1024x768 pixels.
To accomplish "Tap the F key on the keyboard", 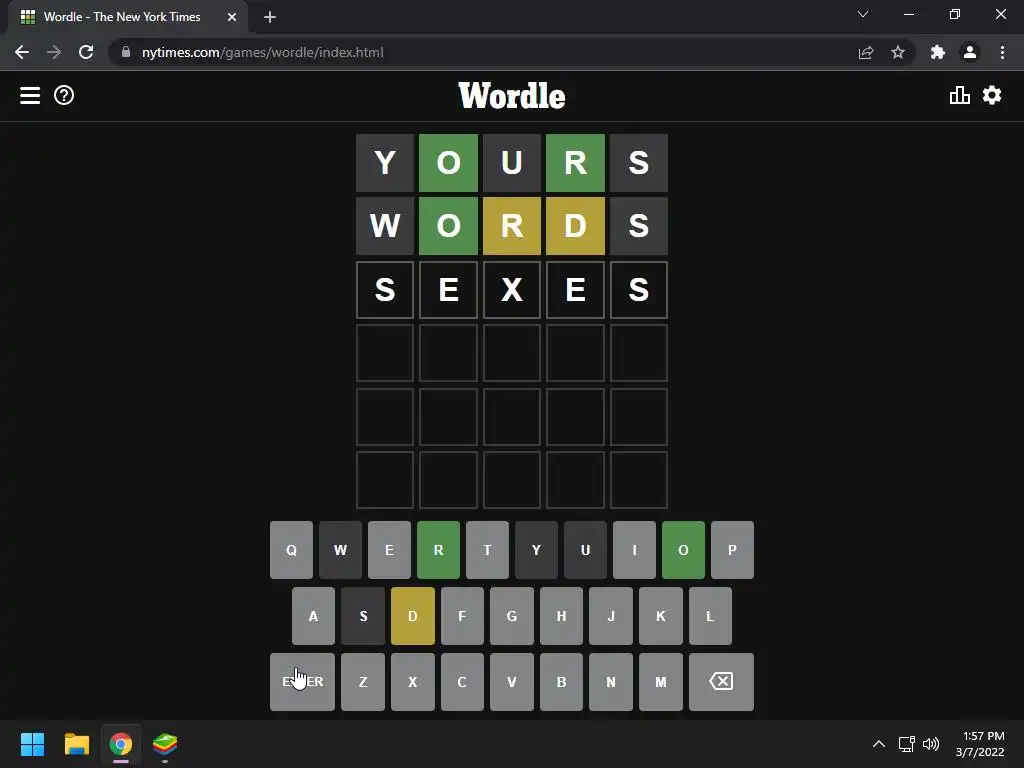I will 462,616.
